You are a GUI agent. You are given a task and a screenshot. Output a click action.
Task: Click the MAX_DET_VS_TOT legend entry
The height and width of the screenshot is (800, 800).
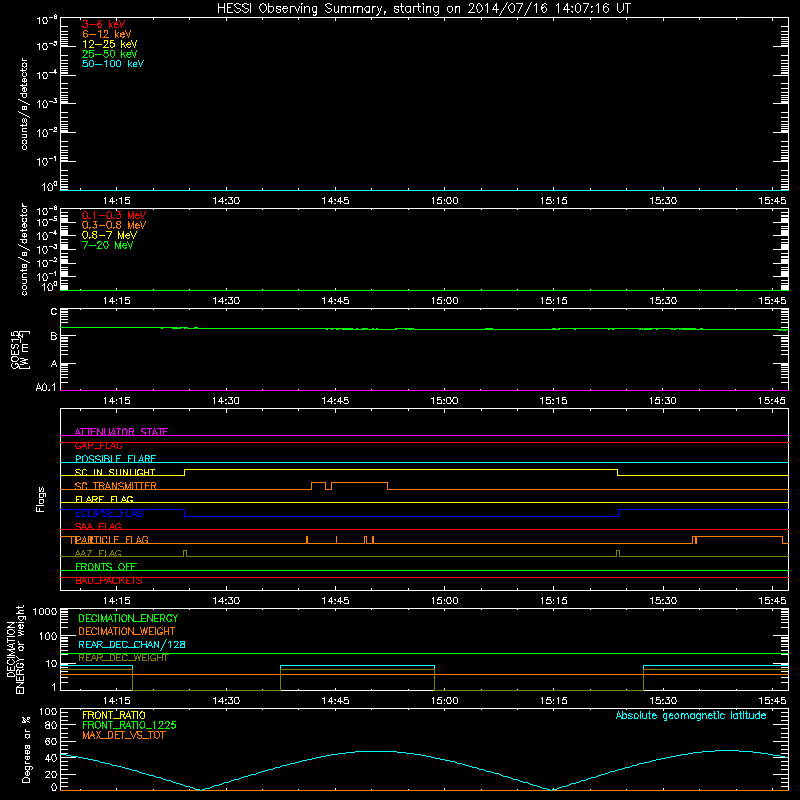click(123, 735)
